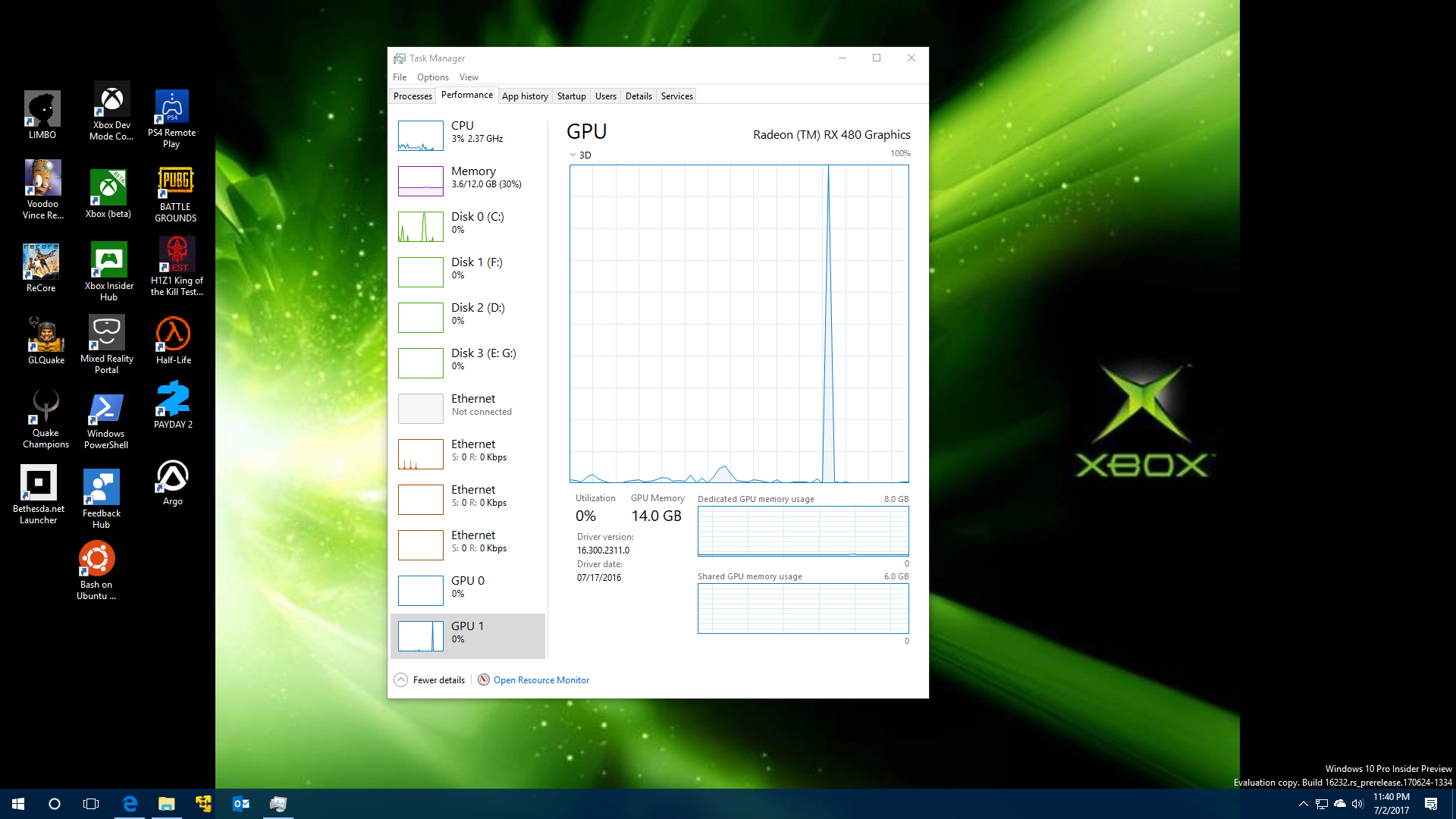Image resolution: width=1456 pixels, height=819 pixels.
Task: Click the 3D utilization graph
Action: click(739, 324)
